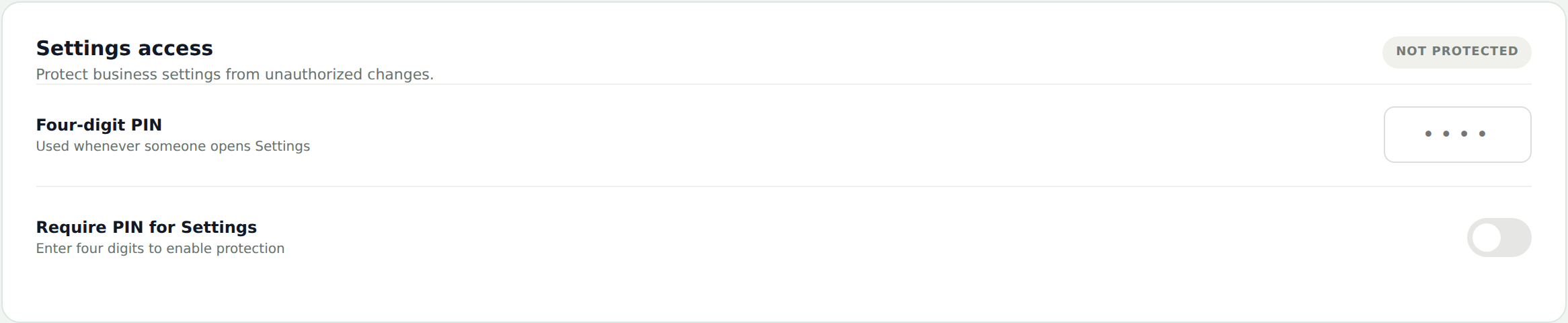Click the 'Used whenever someone opens Settings' text
The width and height of the screenshot is (1568, 323).
(173, 146)
